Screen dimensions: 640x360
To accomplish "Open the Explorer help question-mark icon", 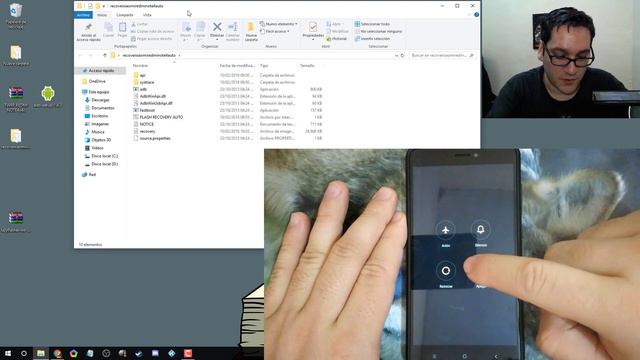I will pos(476,15).
